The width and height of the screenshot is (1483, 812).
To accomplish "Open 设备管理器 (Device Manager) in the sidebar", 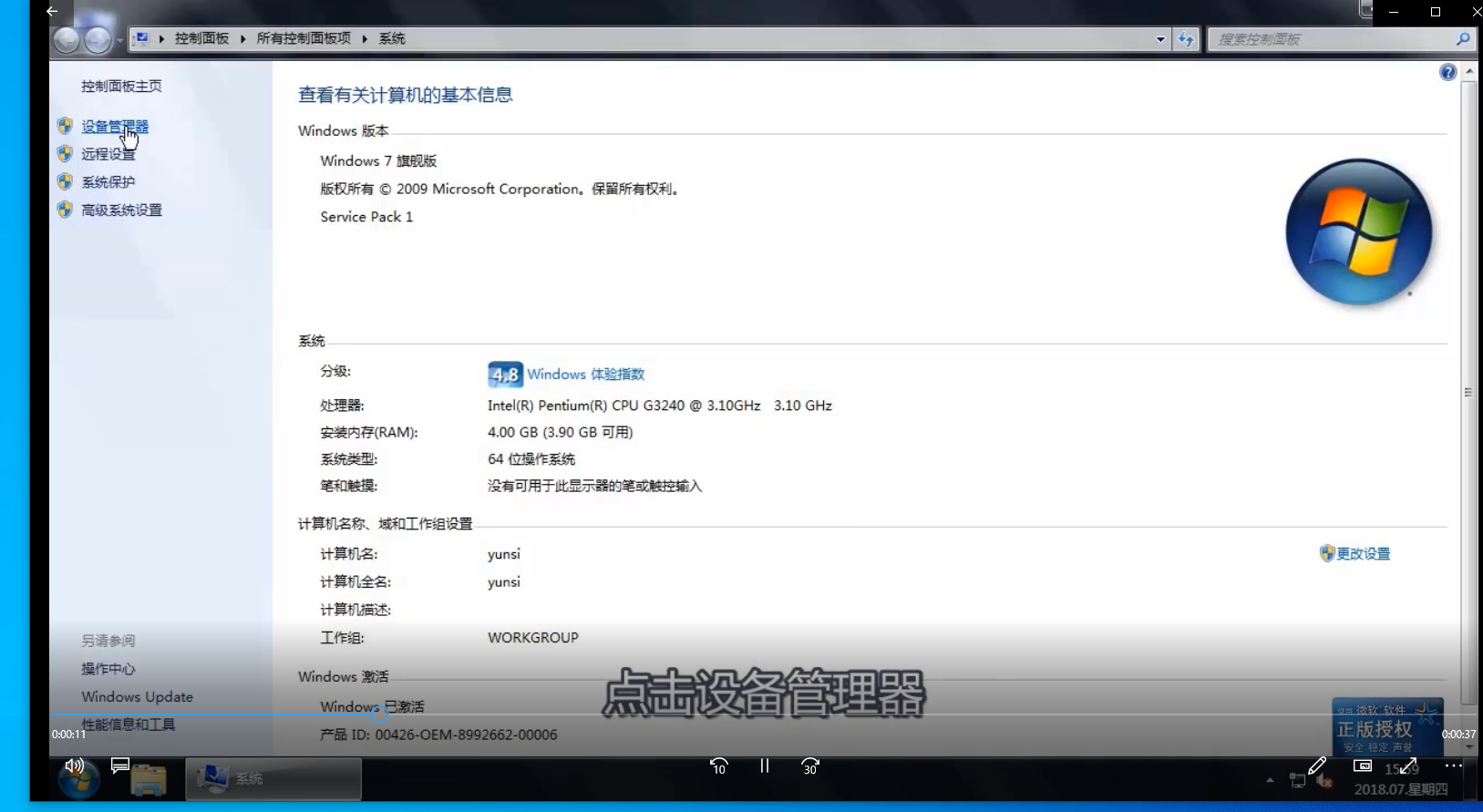I will [115, 127].
